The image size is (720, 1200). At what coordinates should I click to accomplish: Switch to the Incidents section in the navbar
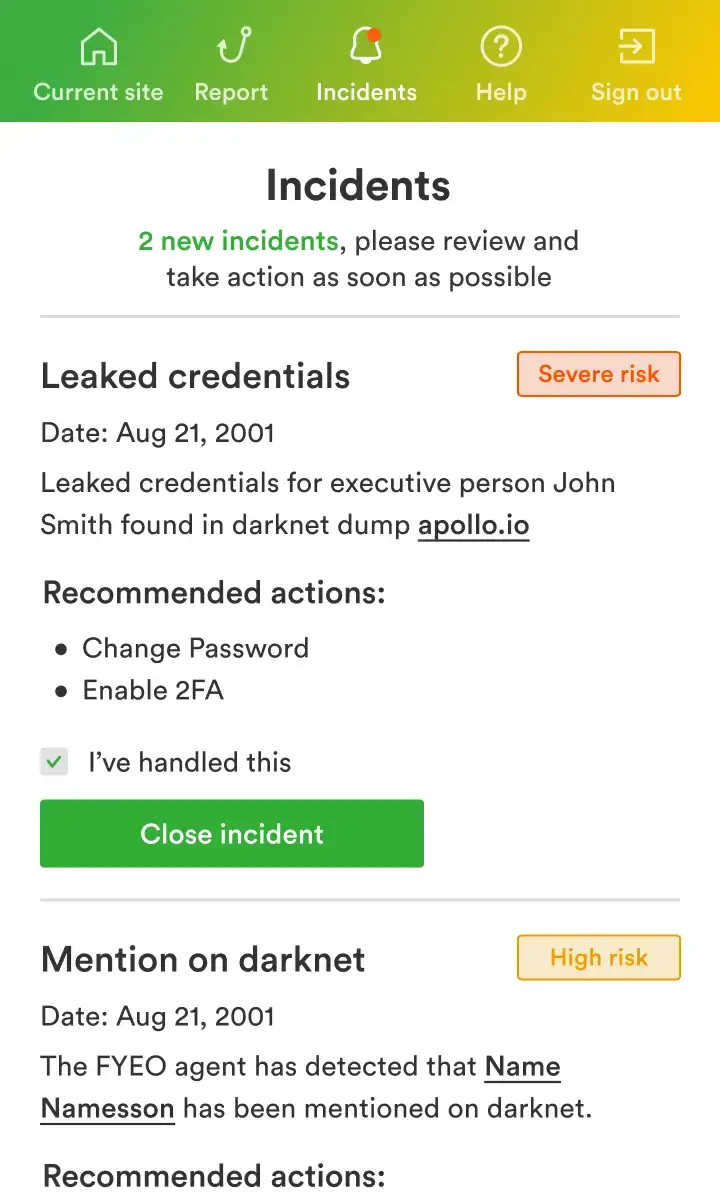(x=366, y=64)
